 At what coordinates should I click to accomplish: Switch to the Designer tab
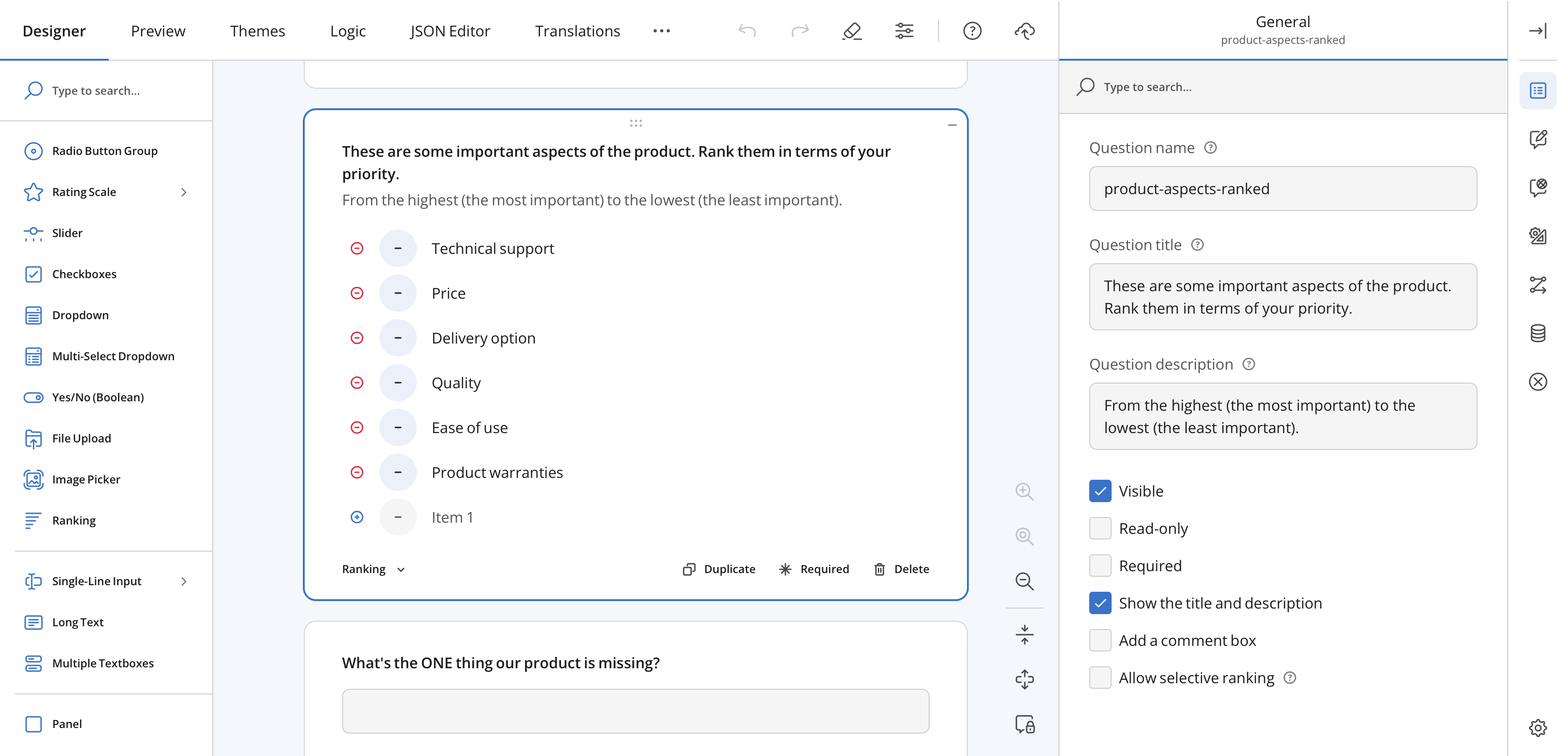click(x=54, y=30)
